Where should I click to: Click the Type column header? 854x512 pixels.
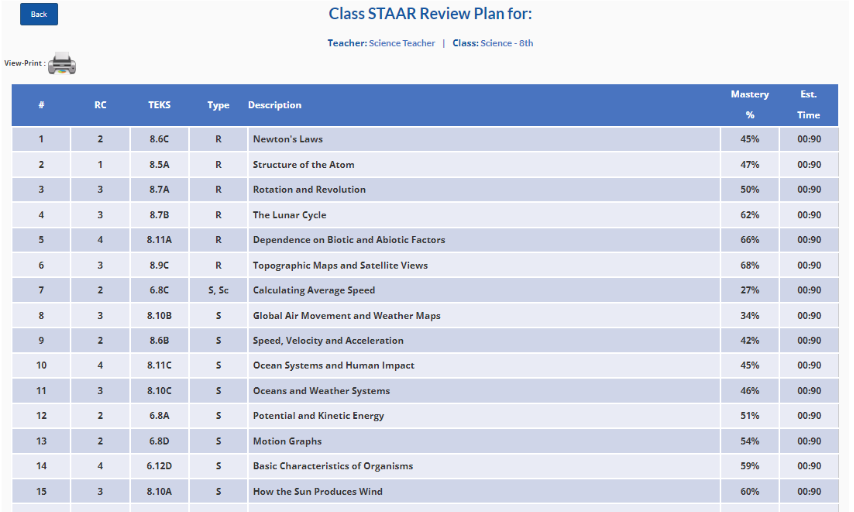pyautogui.click(x=218, y=105)
